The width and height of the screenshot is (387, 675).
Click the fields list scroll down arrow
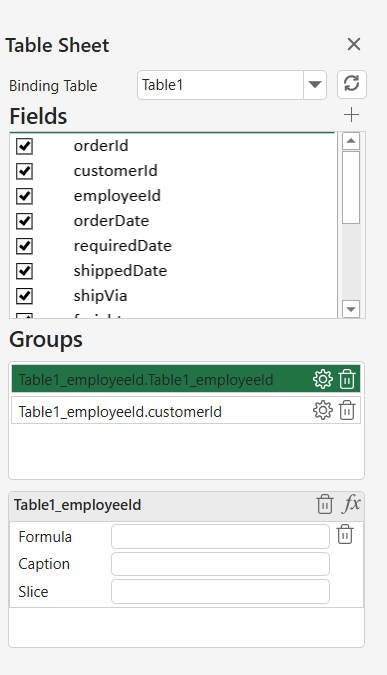(x=351, y=309)
